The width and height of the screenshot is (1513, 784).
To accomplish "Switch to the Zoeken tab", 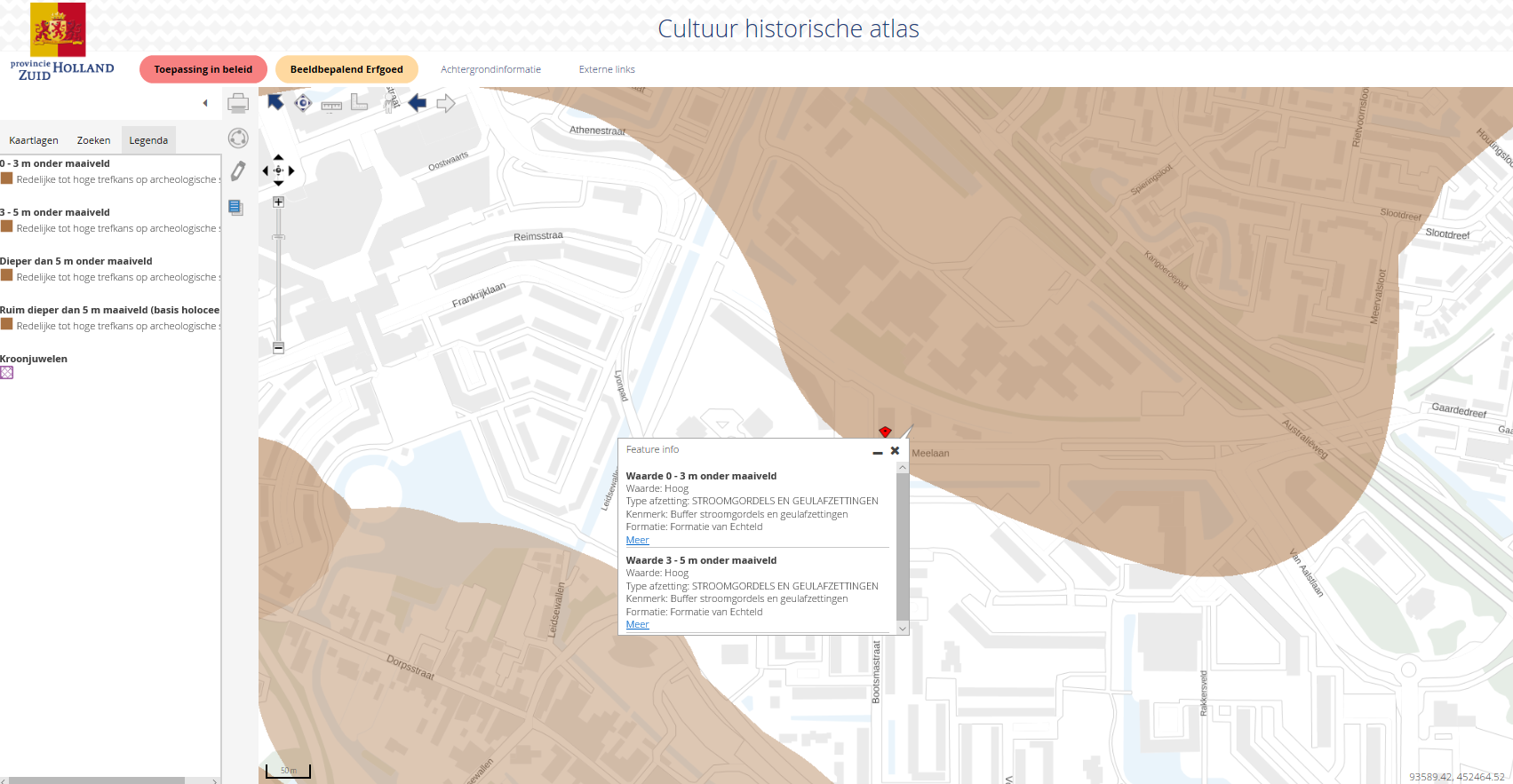I will [x=93, y=140].
